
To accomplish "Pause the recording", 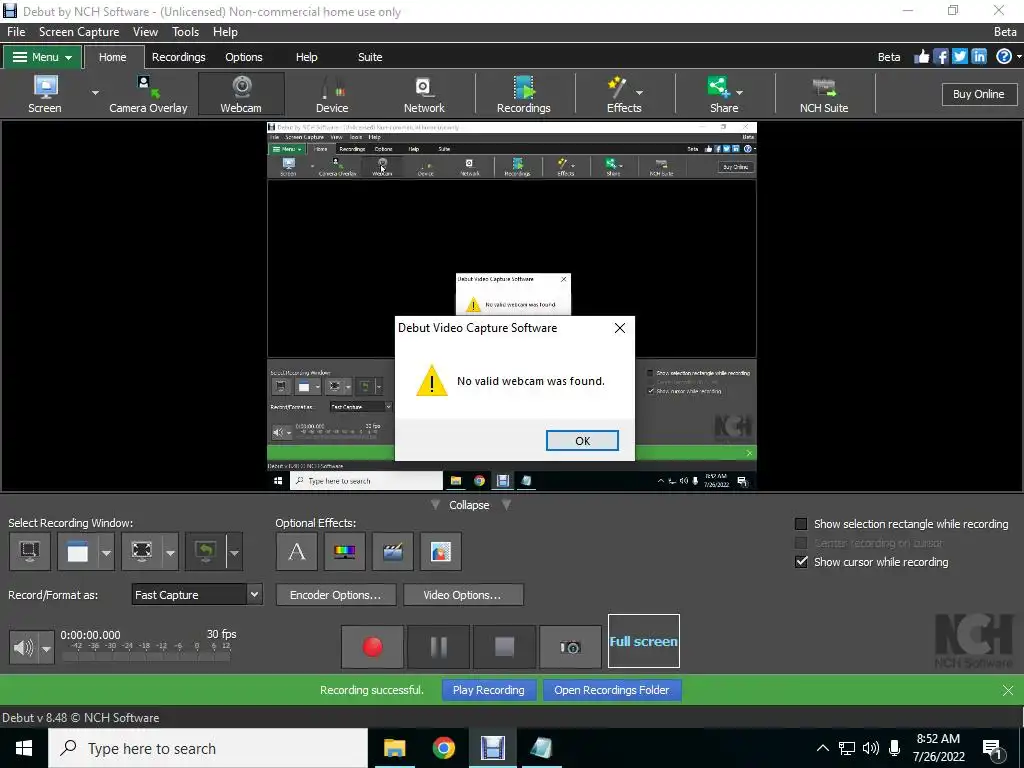I will click(439, 647).
